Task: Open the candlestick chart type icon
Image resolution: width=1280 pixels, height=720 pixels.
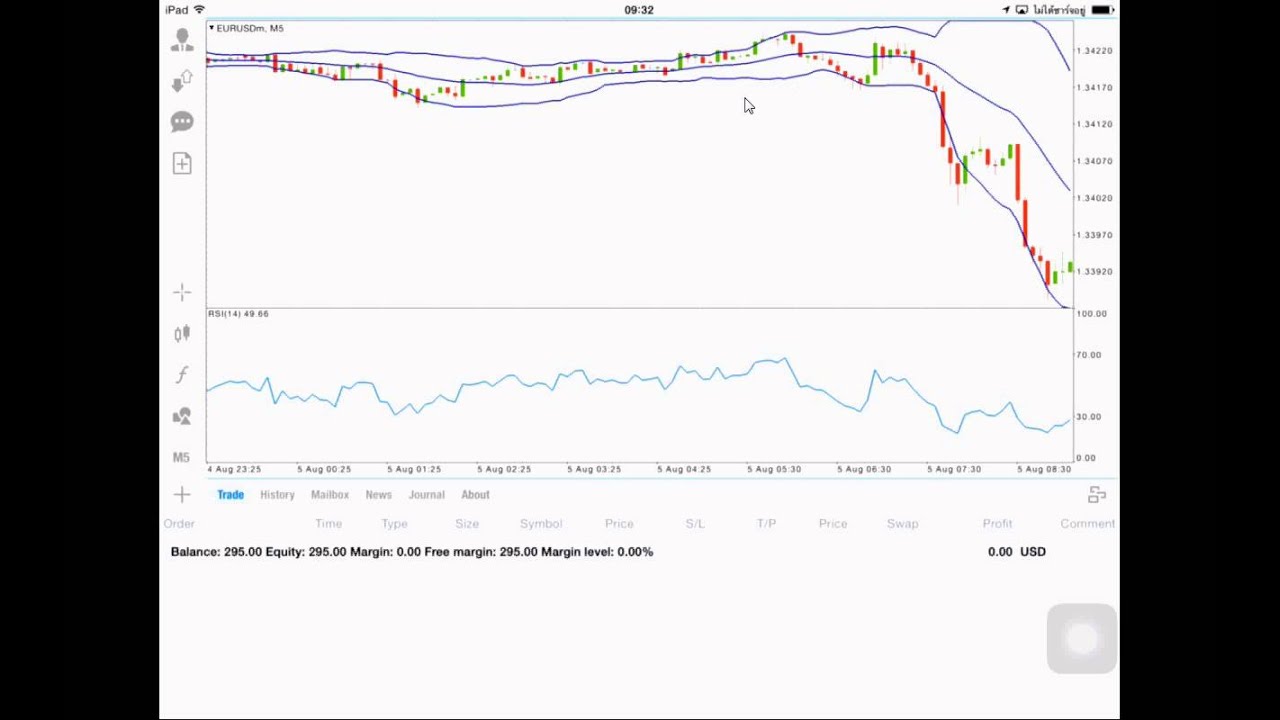Action: pyautogui.click(x=182, y=334)
